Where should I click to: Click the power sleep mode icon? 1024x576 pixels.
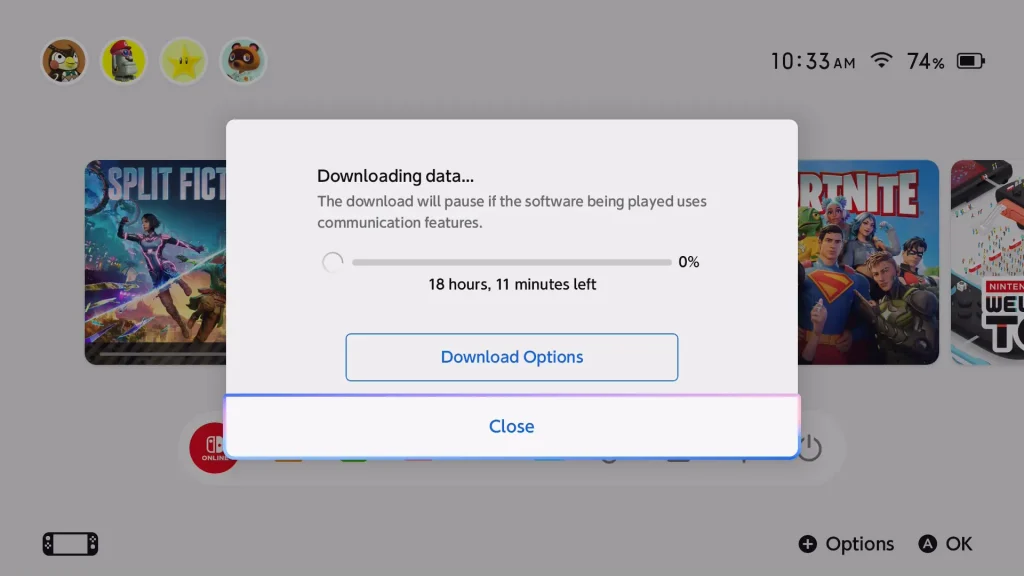[x=810, y=448]
